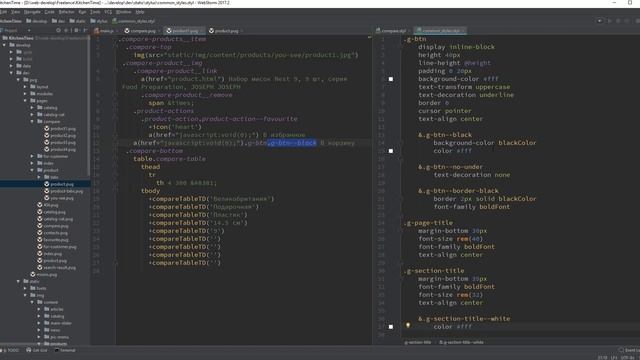640x360 pixels.
Task: Open the VCS menu
Action: tap(108, 12)
